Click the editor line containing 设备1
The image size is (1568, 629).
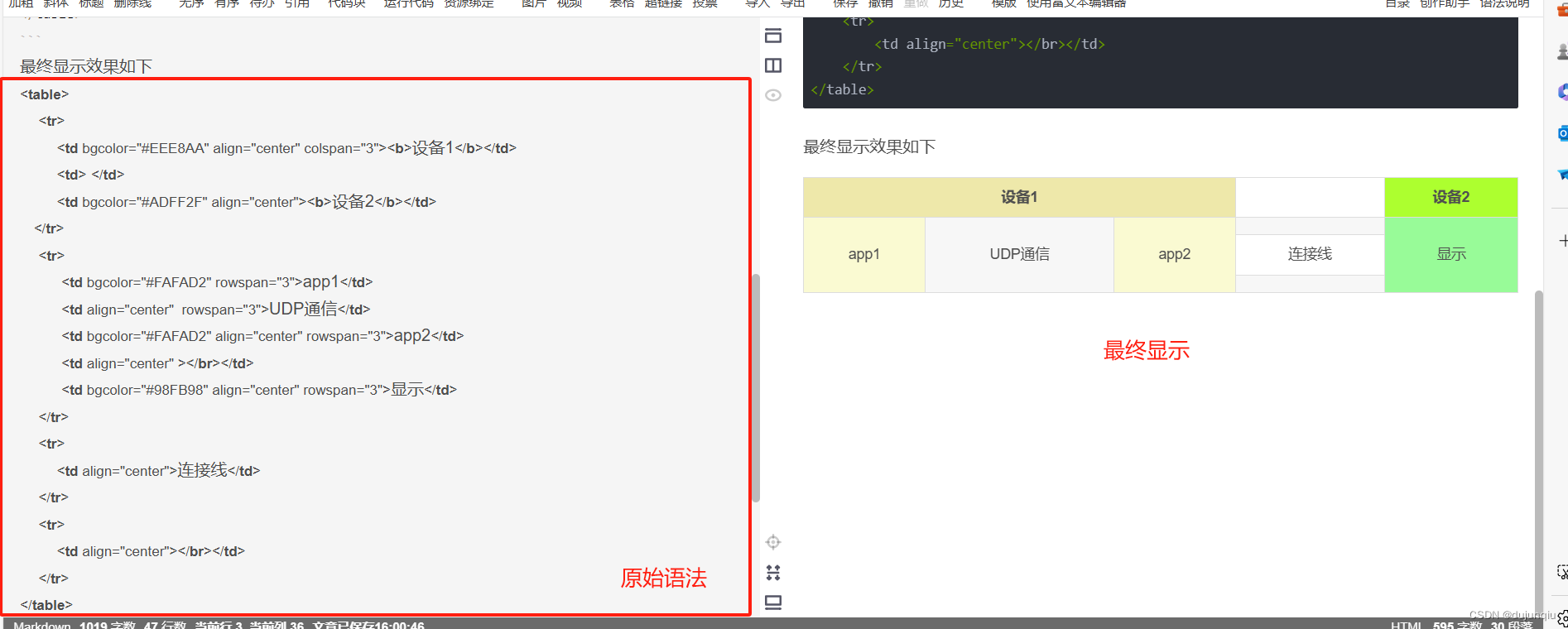[x=286, y=148]
